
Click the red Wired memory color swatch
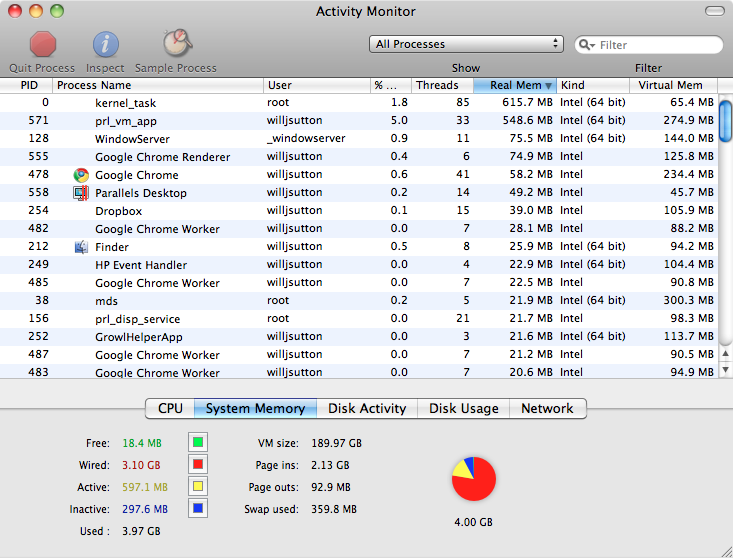click(198, 464)
